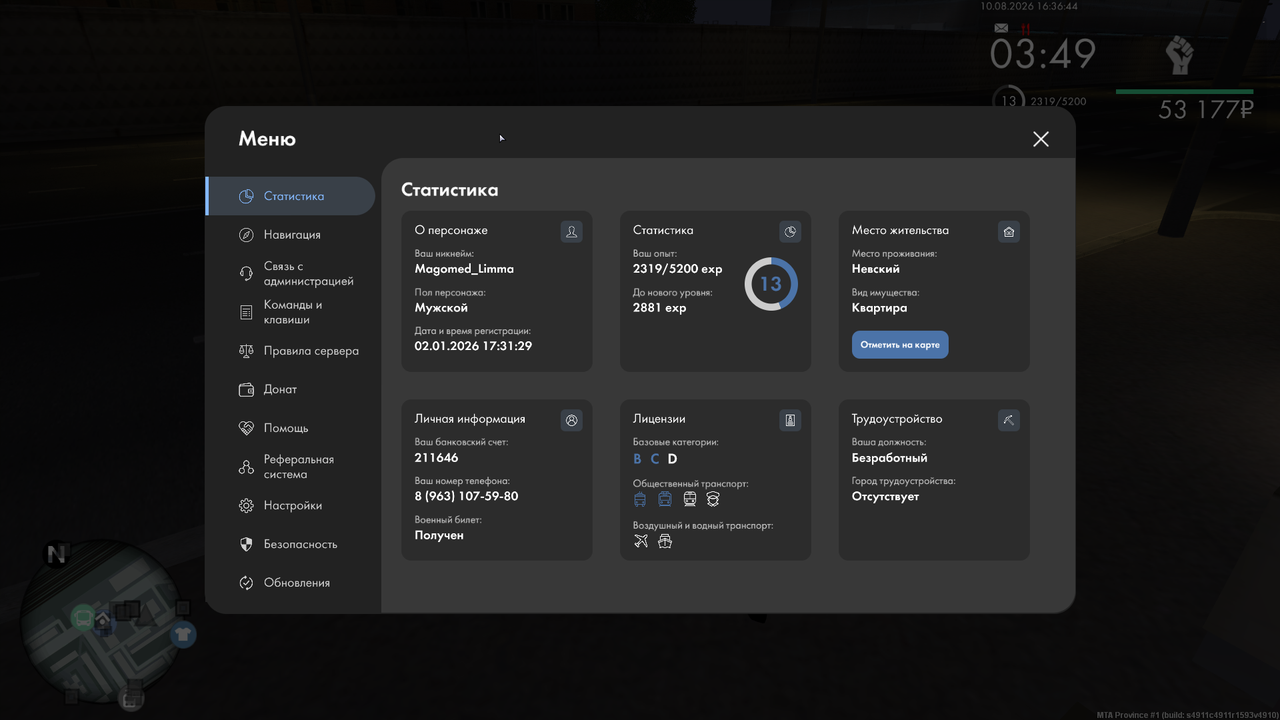Click the pilot cap license icon
Viewport: 1280px width, 720px height.
tap(713, 499)
